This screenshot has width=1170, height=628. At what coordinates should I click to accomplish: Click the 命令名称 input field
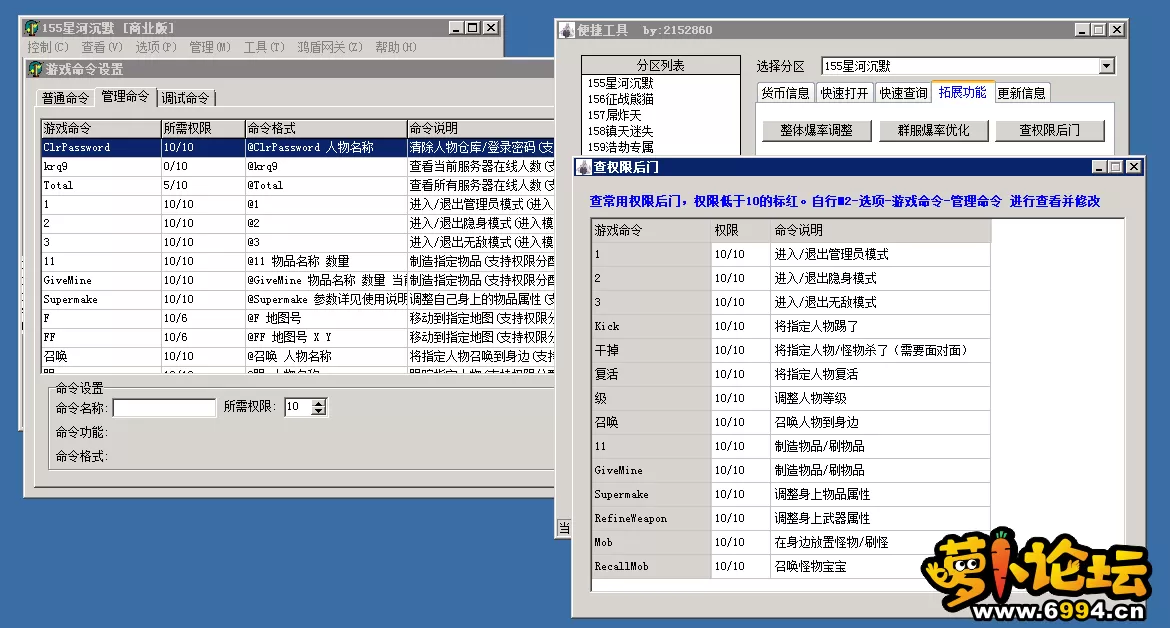164,407
